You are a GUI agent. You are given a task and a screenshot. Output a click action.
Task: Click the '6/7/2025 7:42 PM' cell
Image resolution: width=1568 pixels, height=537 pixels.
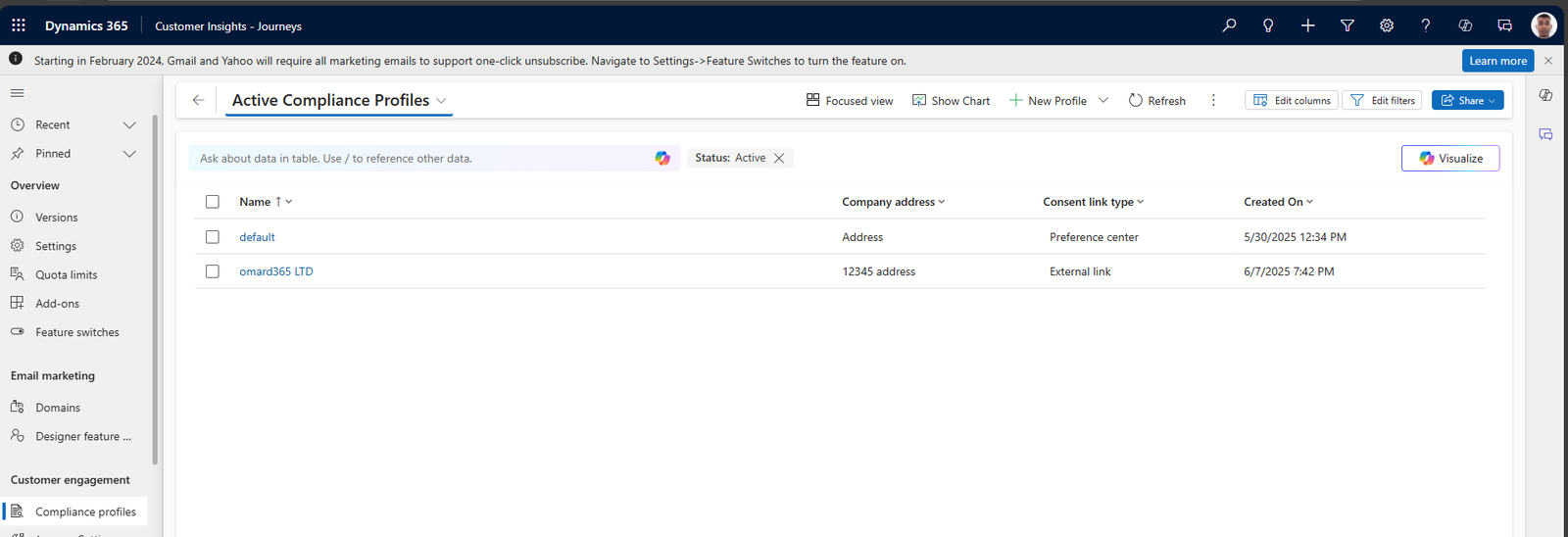click(1289, 271)
